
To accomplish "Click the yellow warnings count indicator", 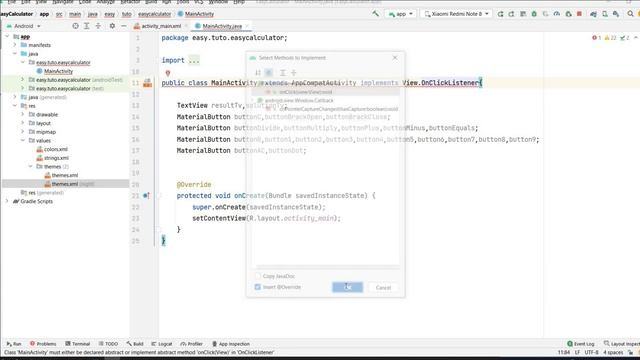I will 610,38.
